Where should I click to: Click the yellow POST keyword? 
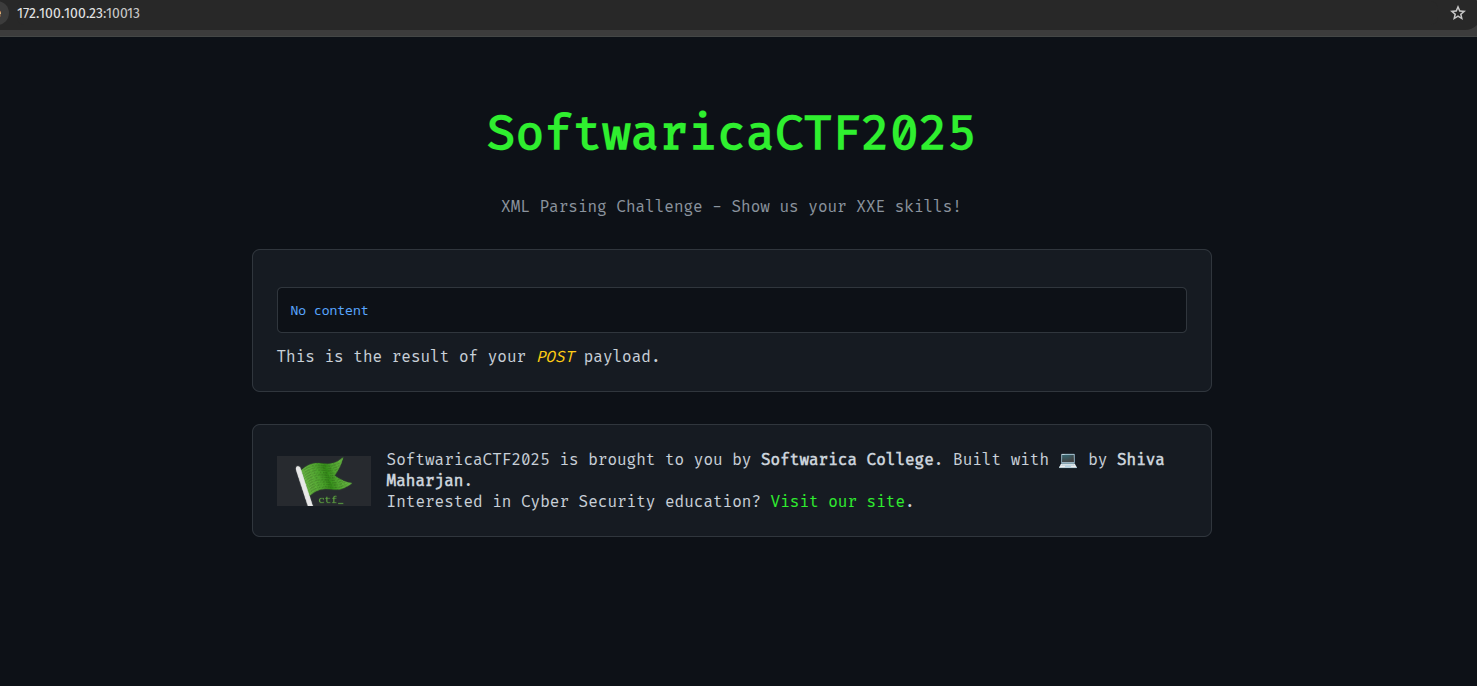(x=555, y=356)
